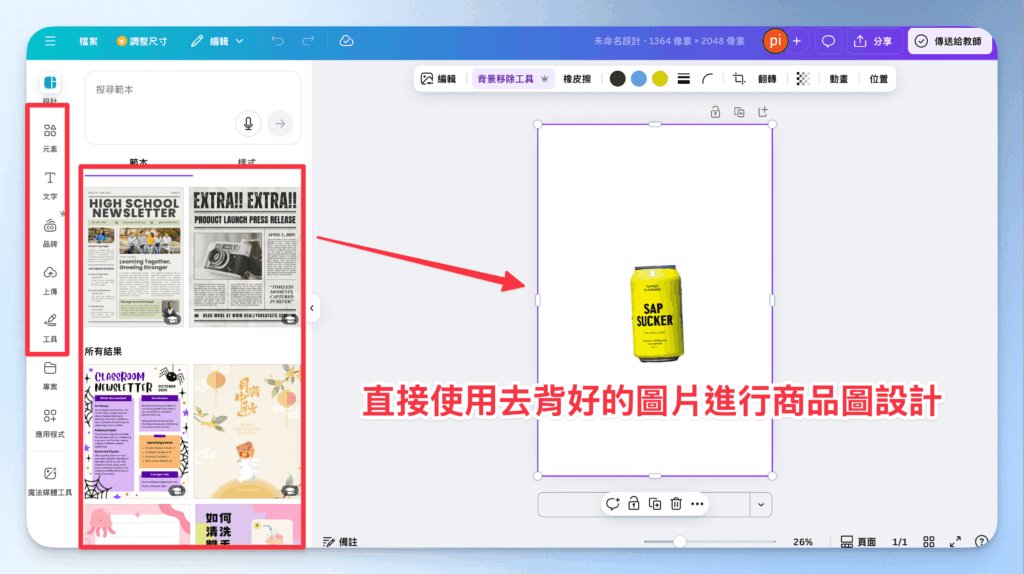Delete with the trash can icon
Viewport: 1024px width, 574px height.
676,504
